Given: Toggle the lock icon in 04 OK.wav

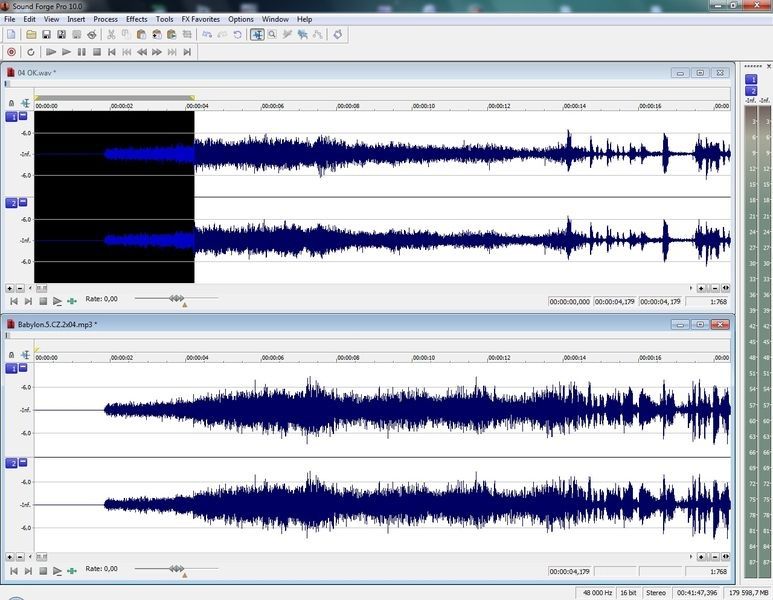Looking at the screenshot, I should 11,103.
